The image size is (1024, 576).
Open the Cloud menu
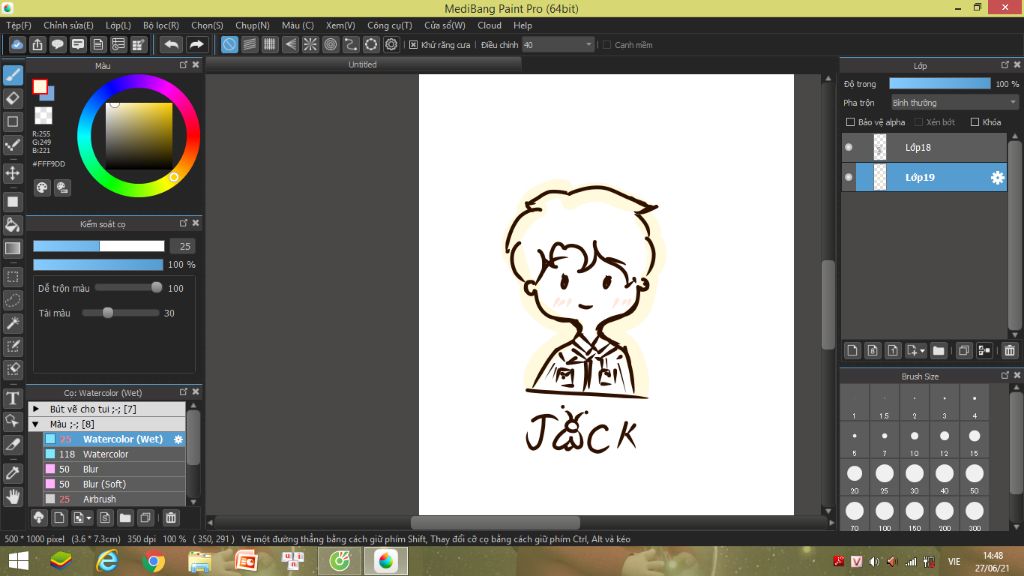click(x=489, y=25)
